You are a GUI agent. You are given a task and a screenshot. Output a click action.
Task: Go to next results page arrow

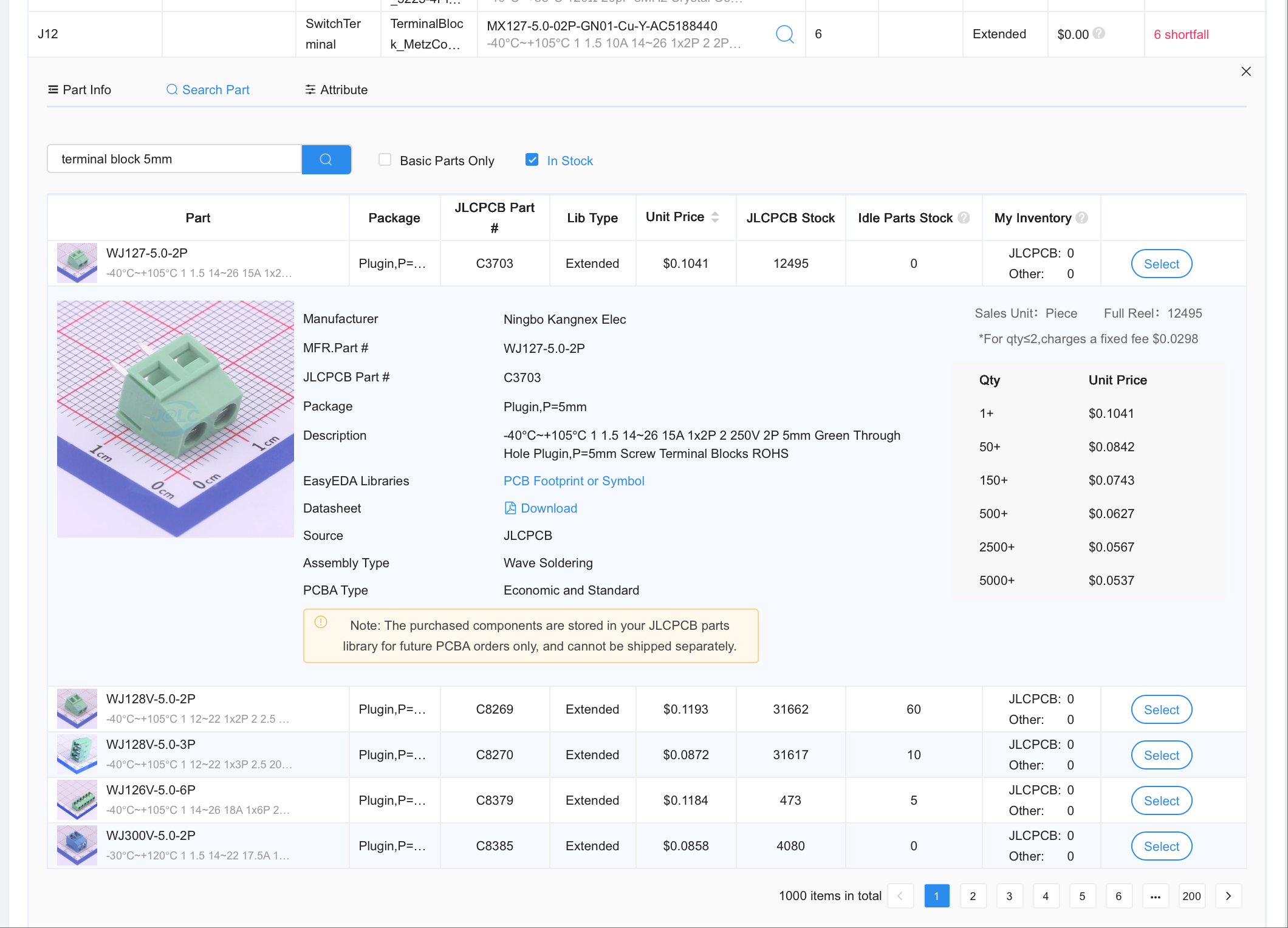pyautogui.click(x=1228, y=896)
